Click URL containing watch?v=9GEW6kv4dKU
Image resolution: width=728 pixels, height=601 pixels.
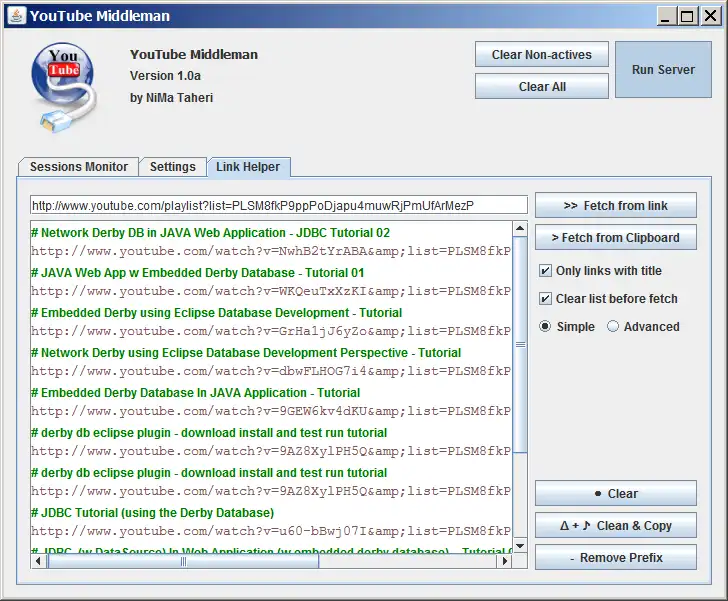271,411
